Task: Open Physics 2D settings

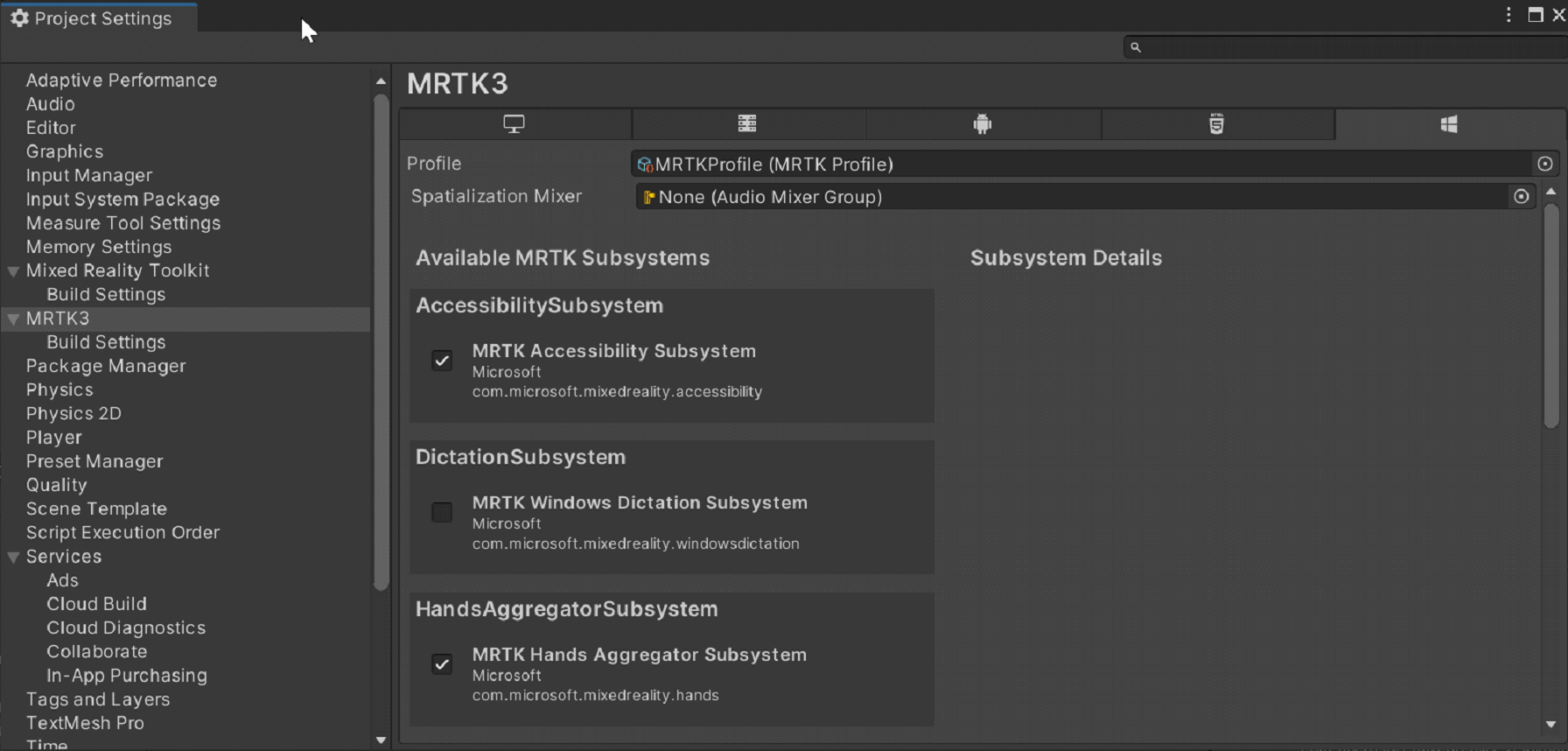Action: (73, 414)
